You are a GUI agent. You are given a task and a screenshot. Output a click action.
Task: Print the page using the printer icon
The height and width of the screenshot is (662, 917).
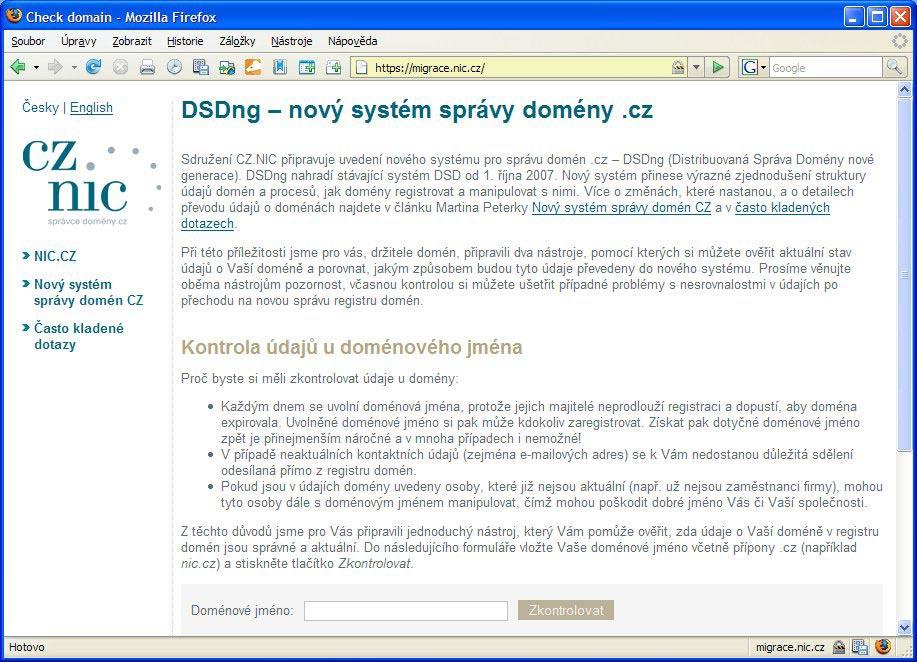coord(147,67)
